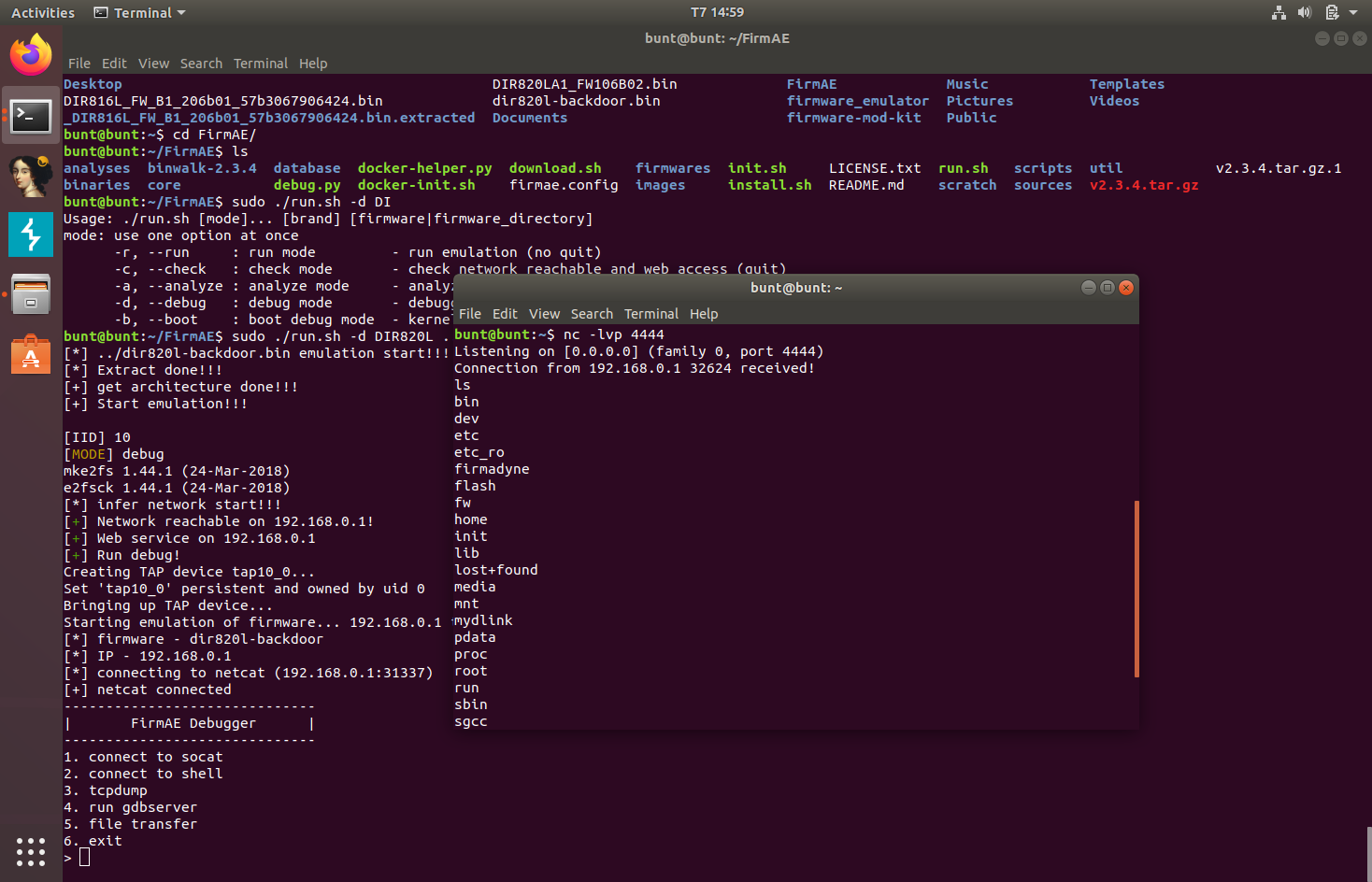Click title bar text 'bunt@bunt: ~'
This screenshot has height=882, width=1372.
pyautogui.click(x=796, y=288)
